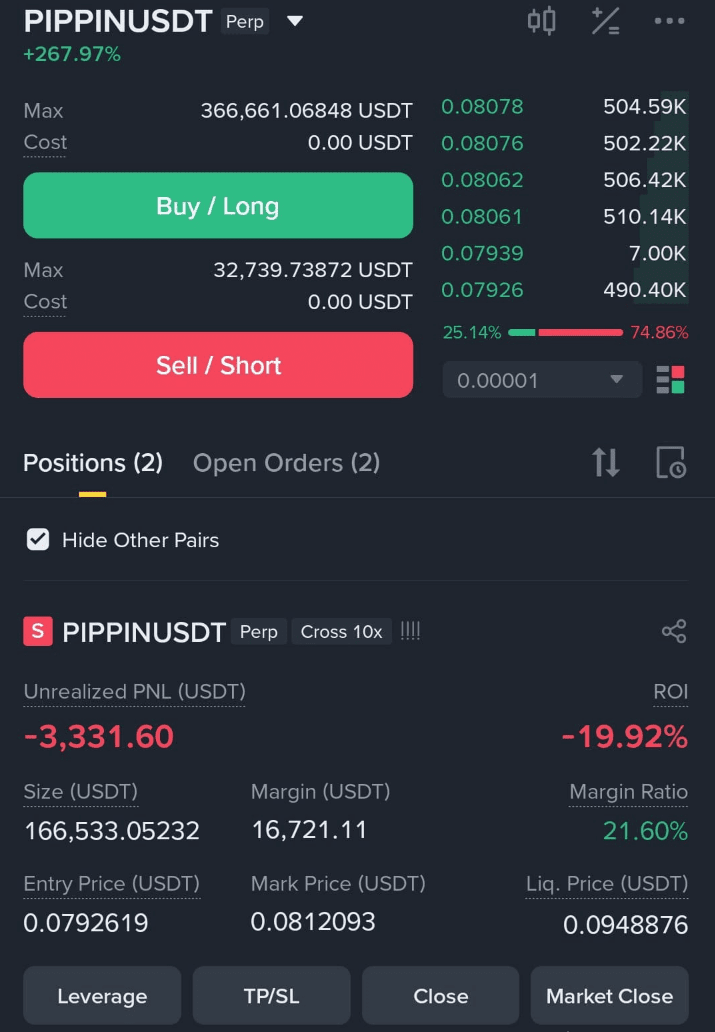Screen dimensions: 715x1032
Task: Open the calculator plus-minus icon
Action: (x=605, y=21)
